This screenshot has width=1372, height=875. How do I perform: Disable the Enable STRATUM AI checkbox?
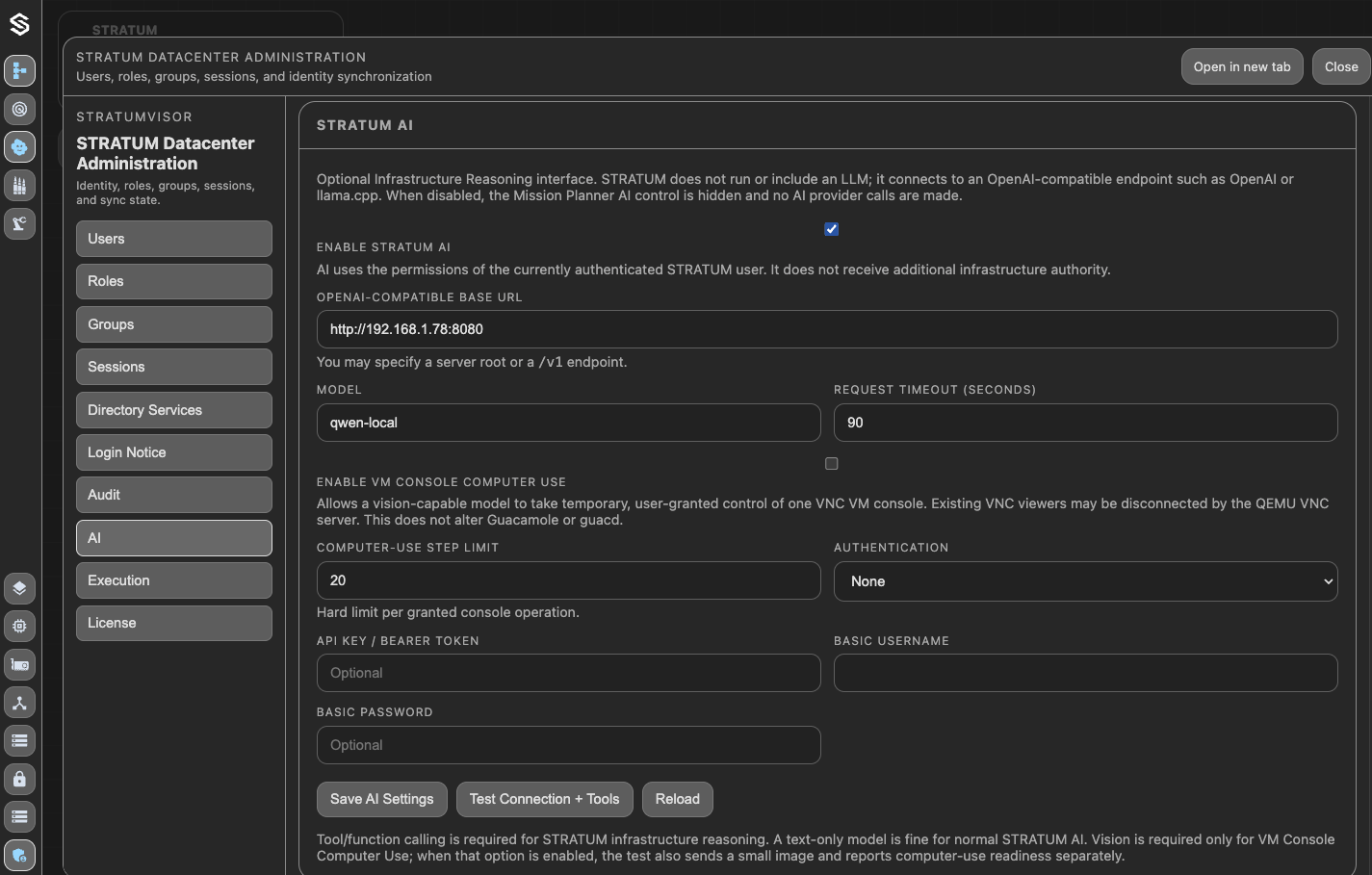coord(832,229)
